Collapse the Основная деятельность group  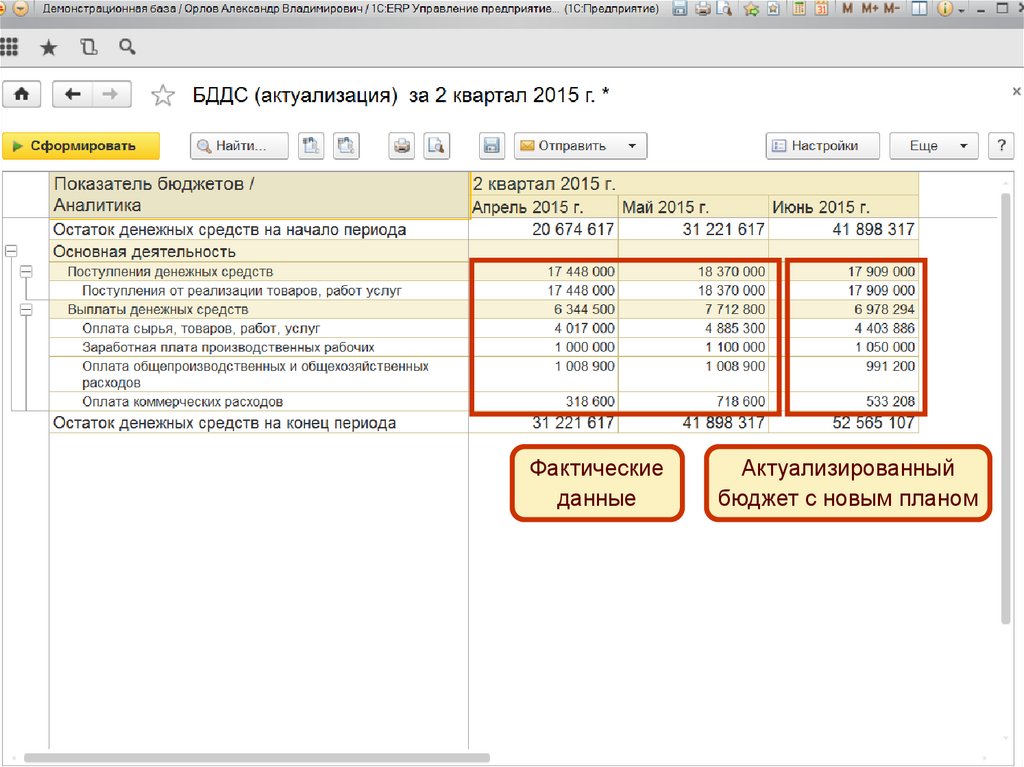[11, 251]
